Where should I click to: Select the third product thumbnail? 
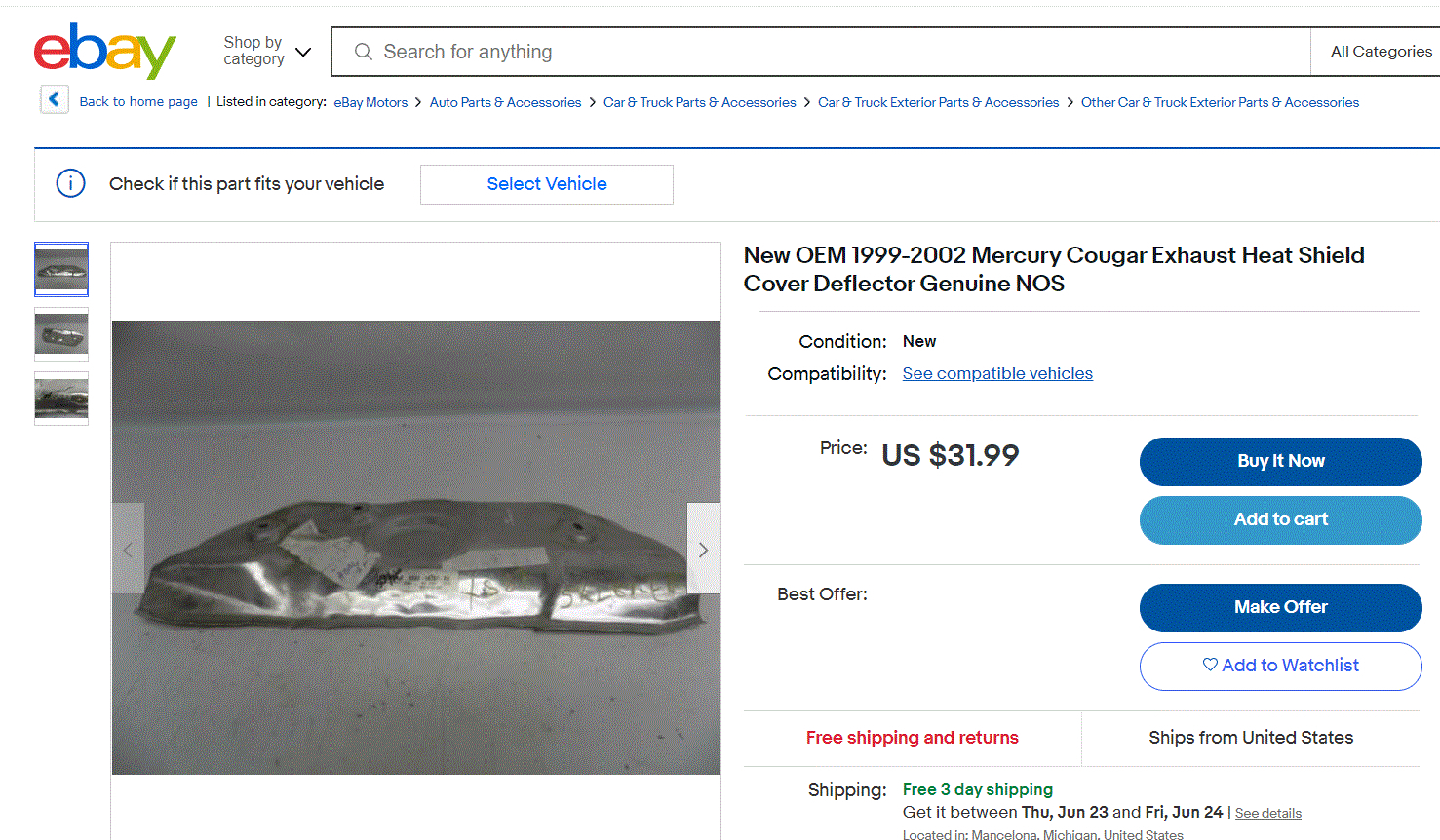point(61,399)
